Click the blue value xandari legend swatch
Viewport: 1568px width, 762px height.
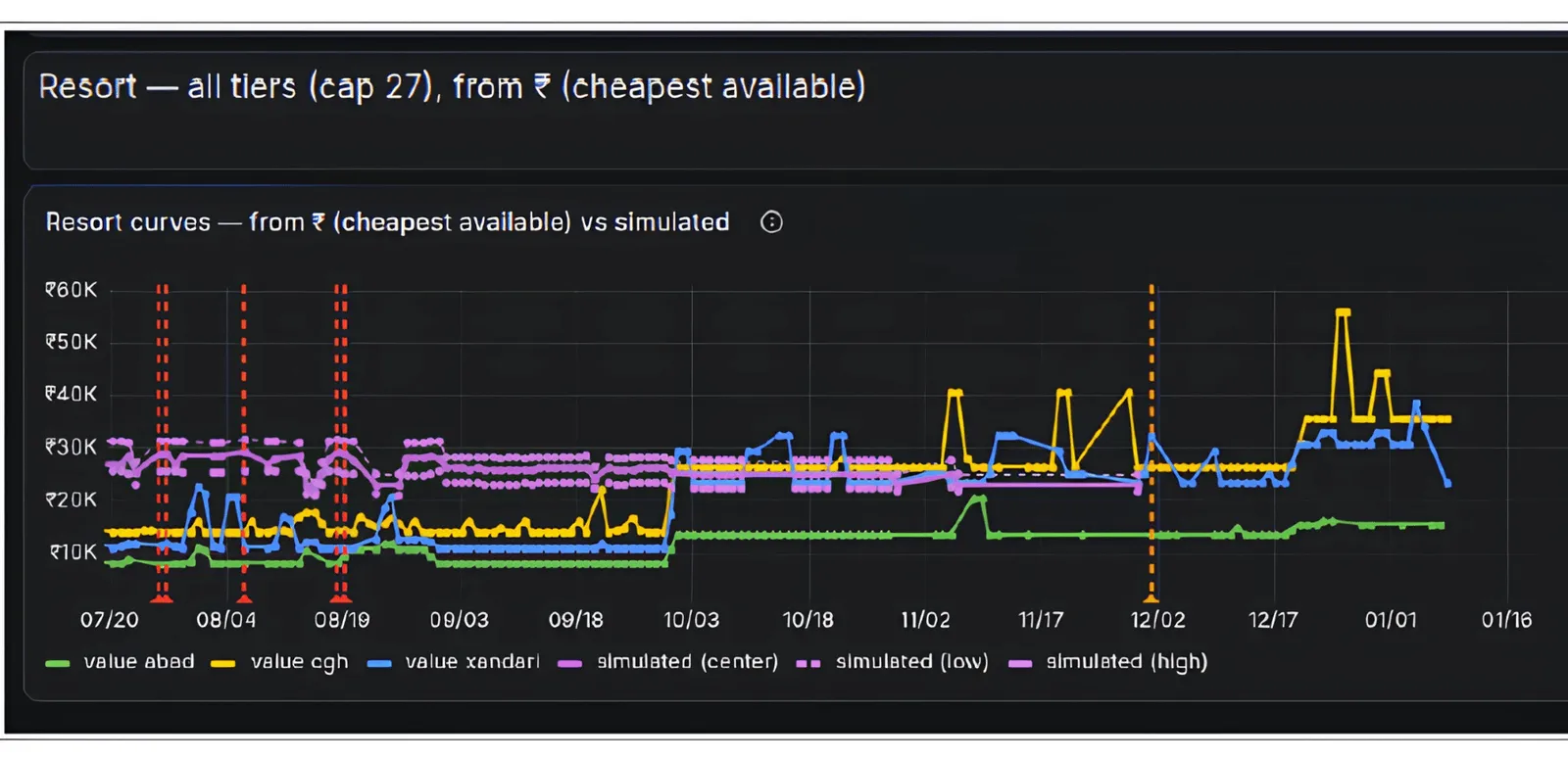379,664
